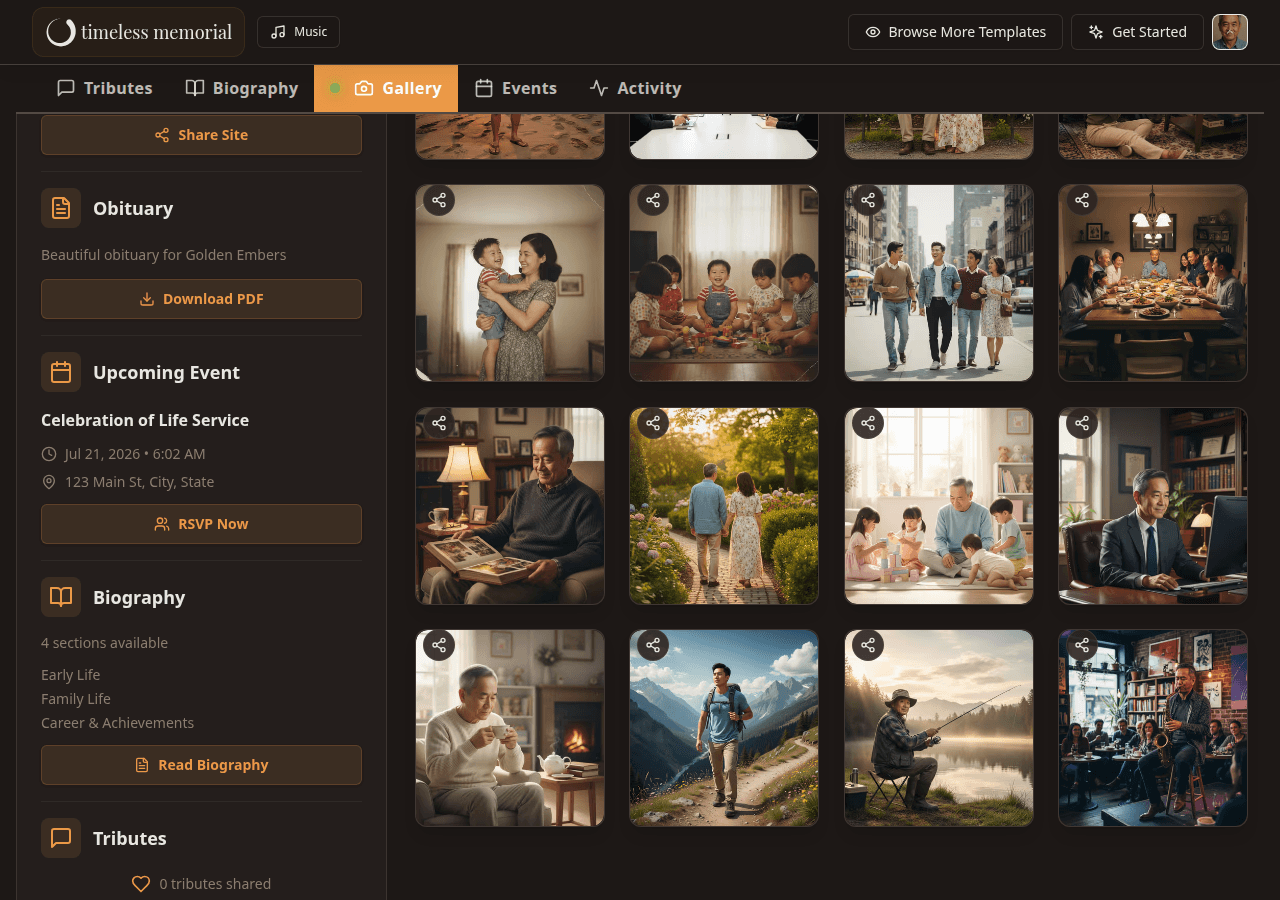
Task: Click share icon on man drinking tea photo
Action: pyautogui.click(x=439, y=645)
